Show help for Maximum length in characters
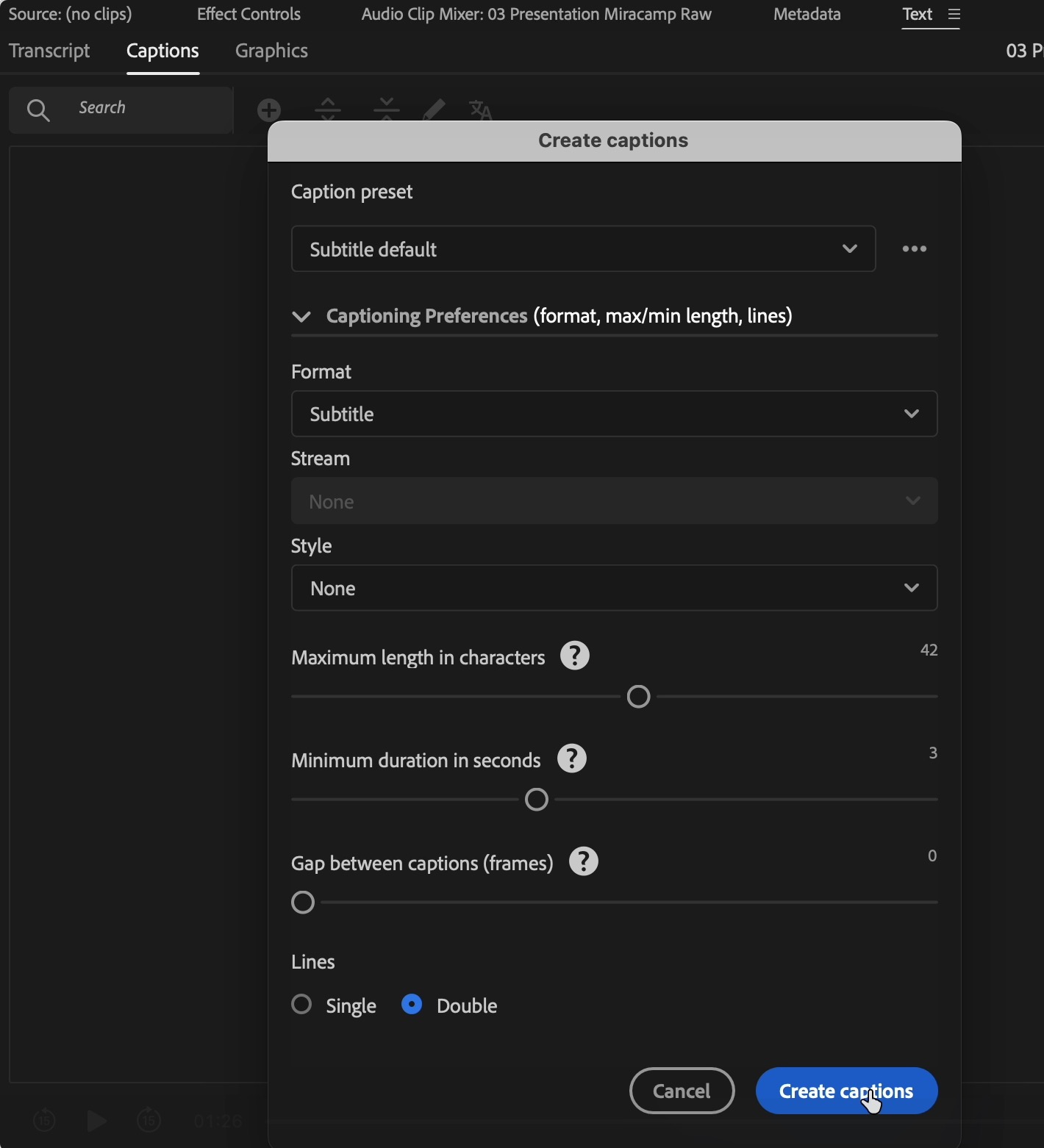The width and height of the screenshot is (1044, 1148). tap(575, 656)
